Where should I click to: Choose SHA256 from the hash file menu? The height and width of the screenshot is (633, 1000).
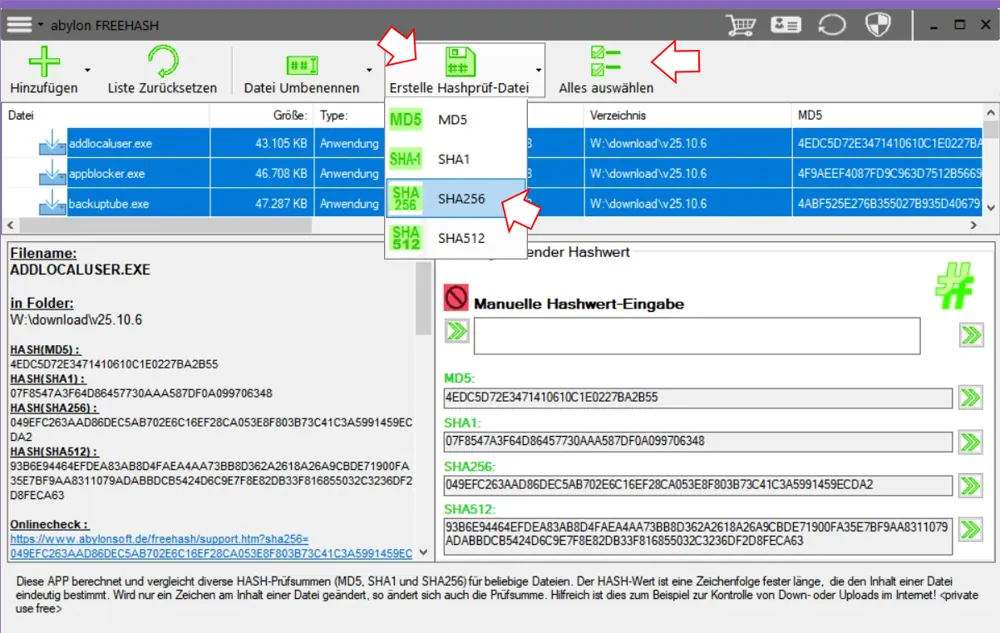[456, 198]
